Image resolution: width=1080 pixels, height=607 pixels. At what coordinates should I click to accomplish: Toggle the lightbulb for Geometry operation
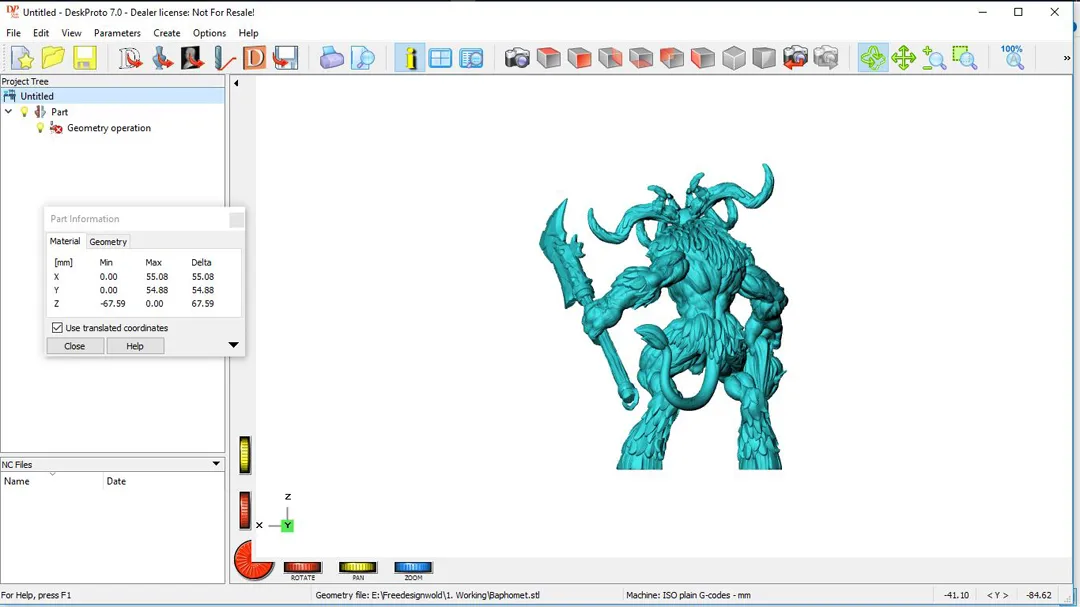[40, 128]
